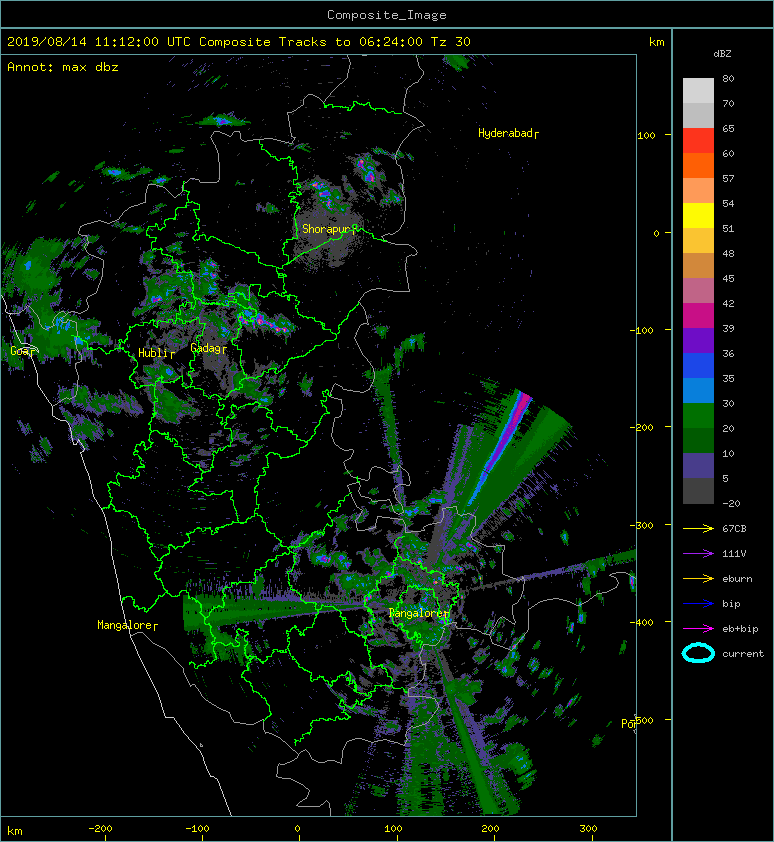Pick the violet-purple dBZ scale swatch
The image size is (774, 842).
[x=698, y=340]
